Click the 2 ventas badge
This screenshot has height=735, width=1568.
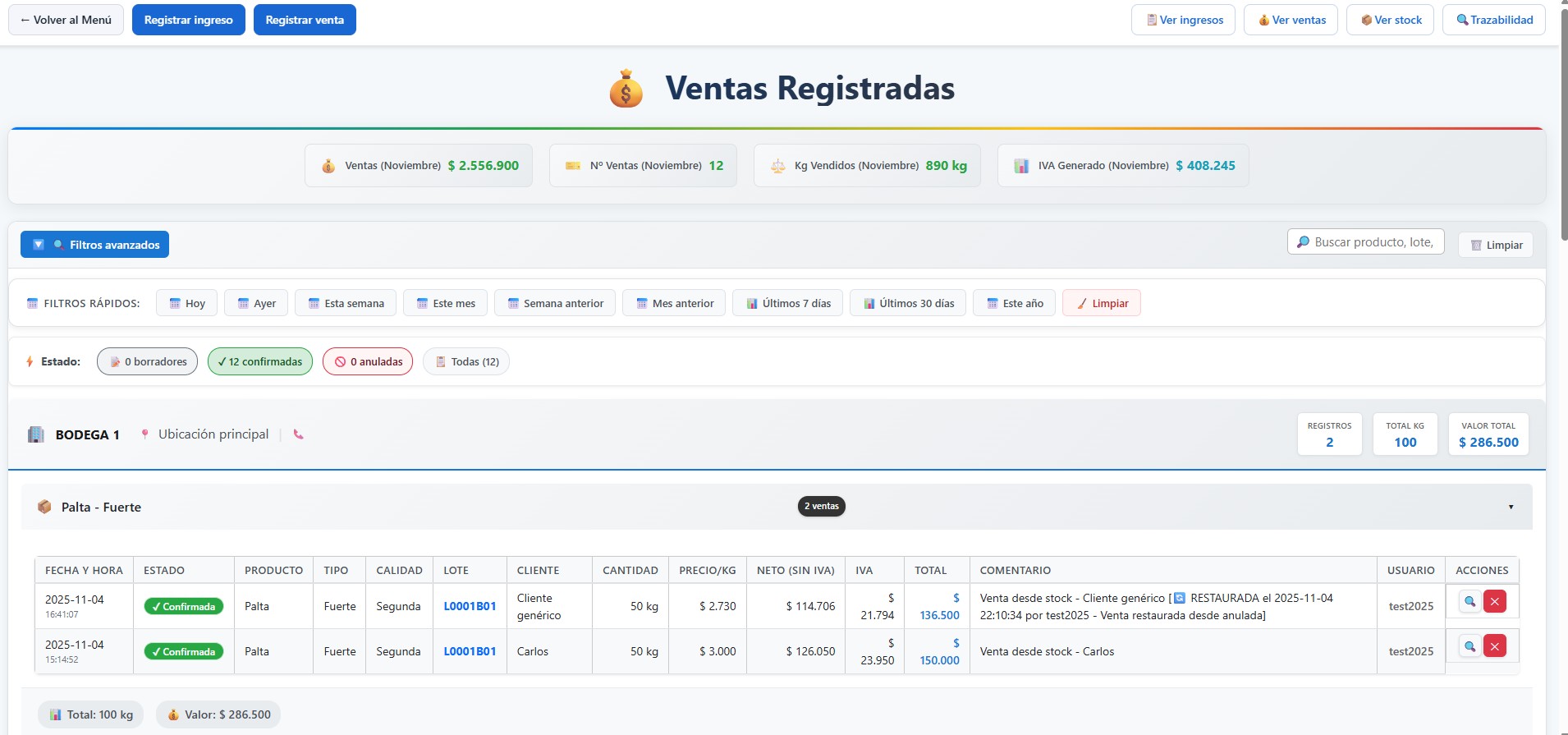tap(822, 506)
